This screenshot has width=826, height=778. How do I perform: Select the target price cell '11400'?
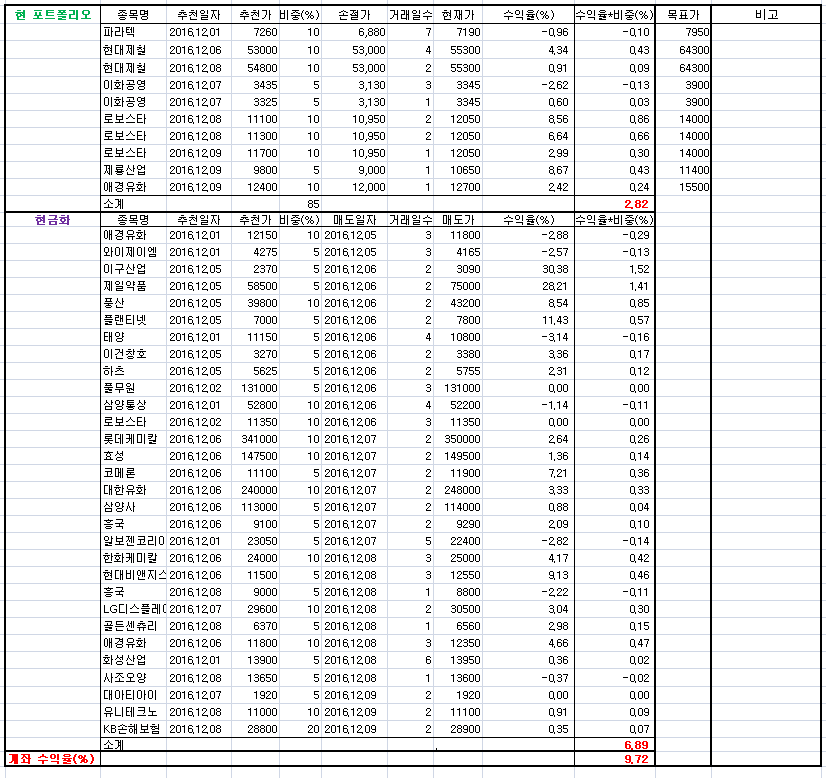694,170
